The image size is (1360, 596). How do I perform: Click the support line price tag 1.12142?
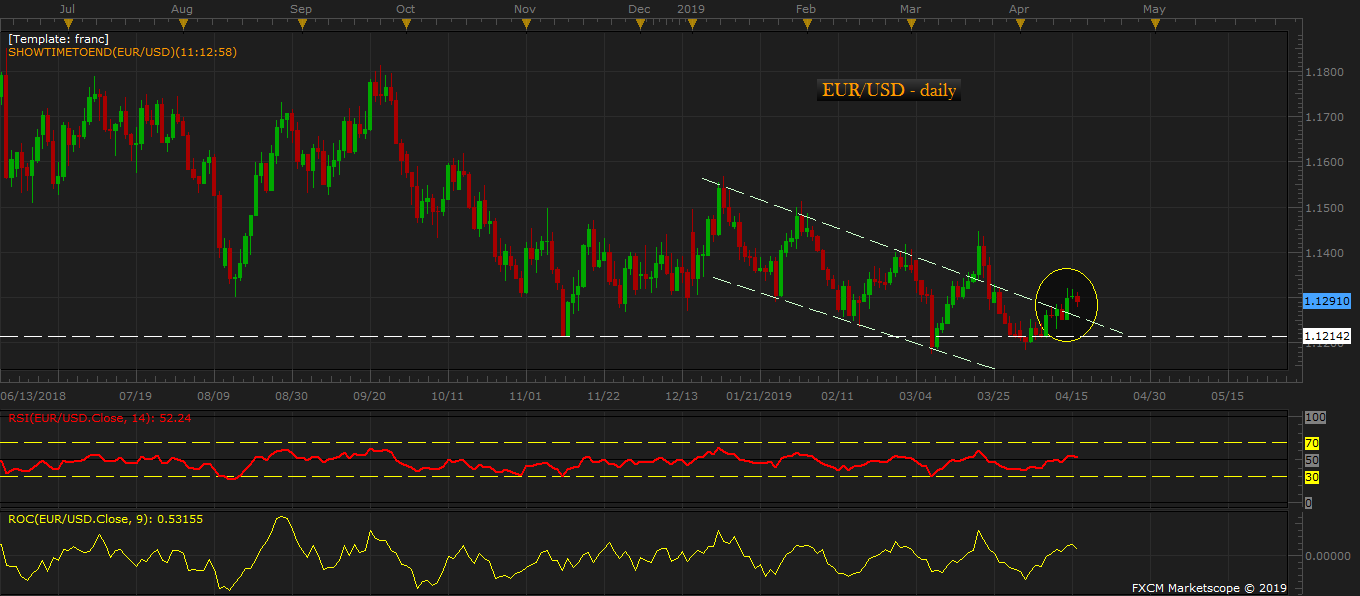point(1327,337)
